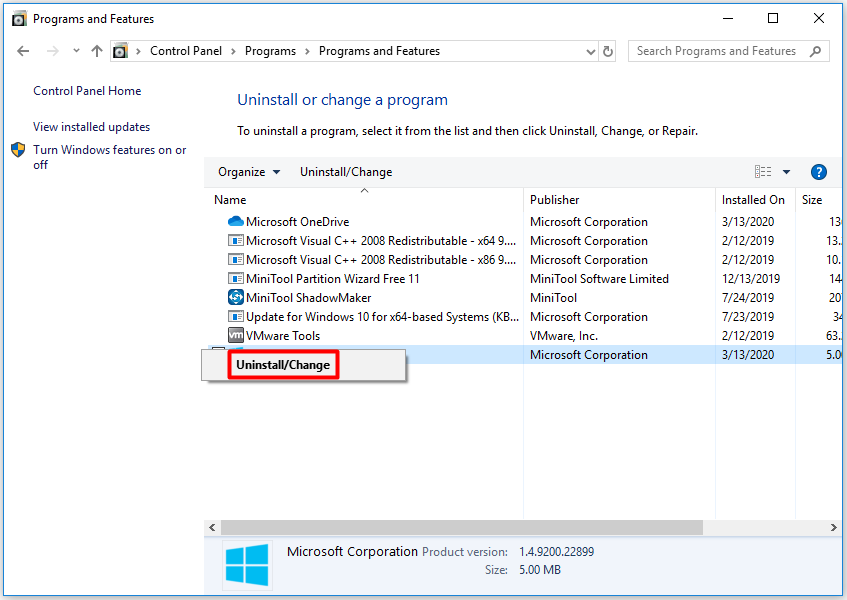Click the 7/23/2019 installed date

(748, 316)
